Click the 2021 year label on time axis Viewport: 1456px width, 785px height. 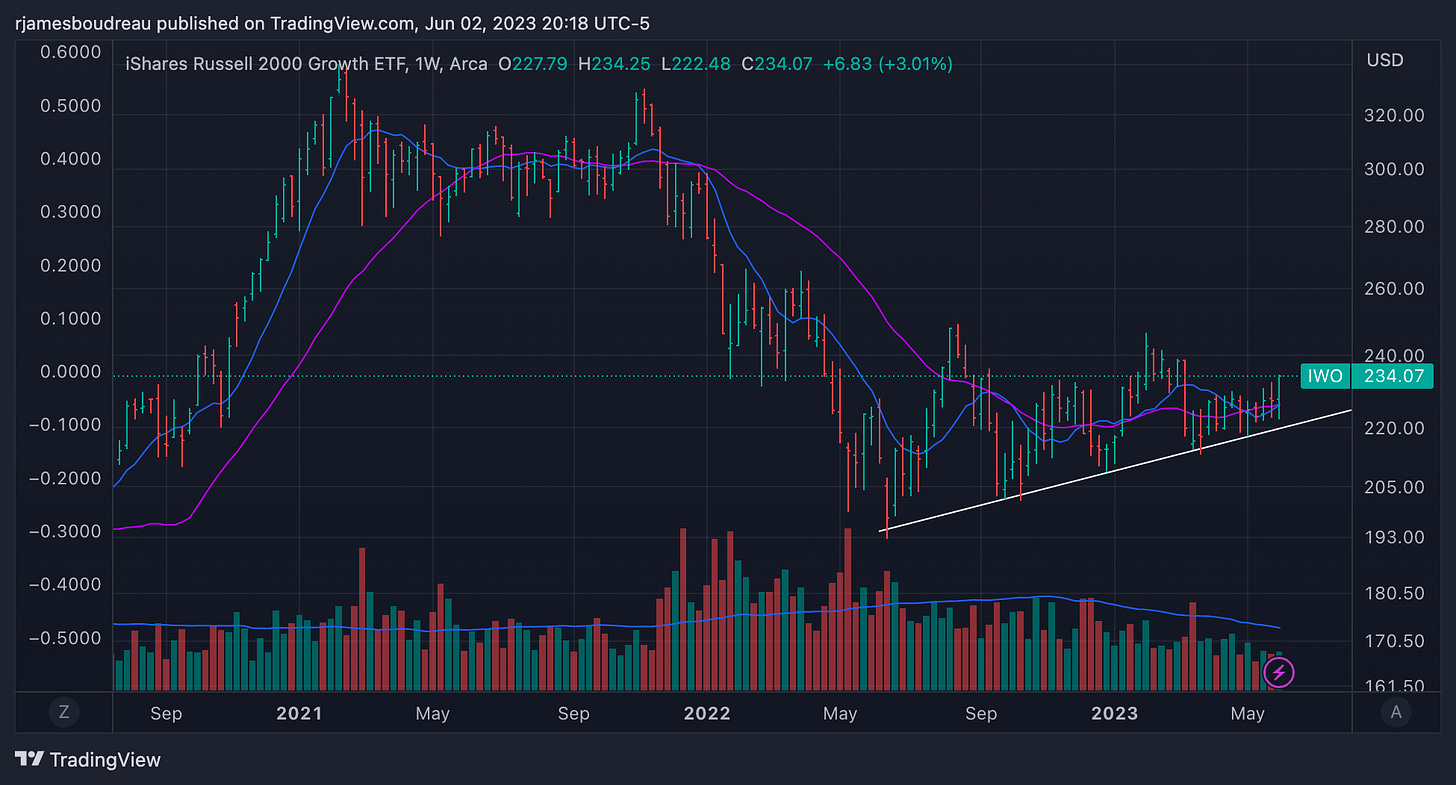click(x=298, y=713)
